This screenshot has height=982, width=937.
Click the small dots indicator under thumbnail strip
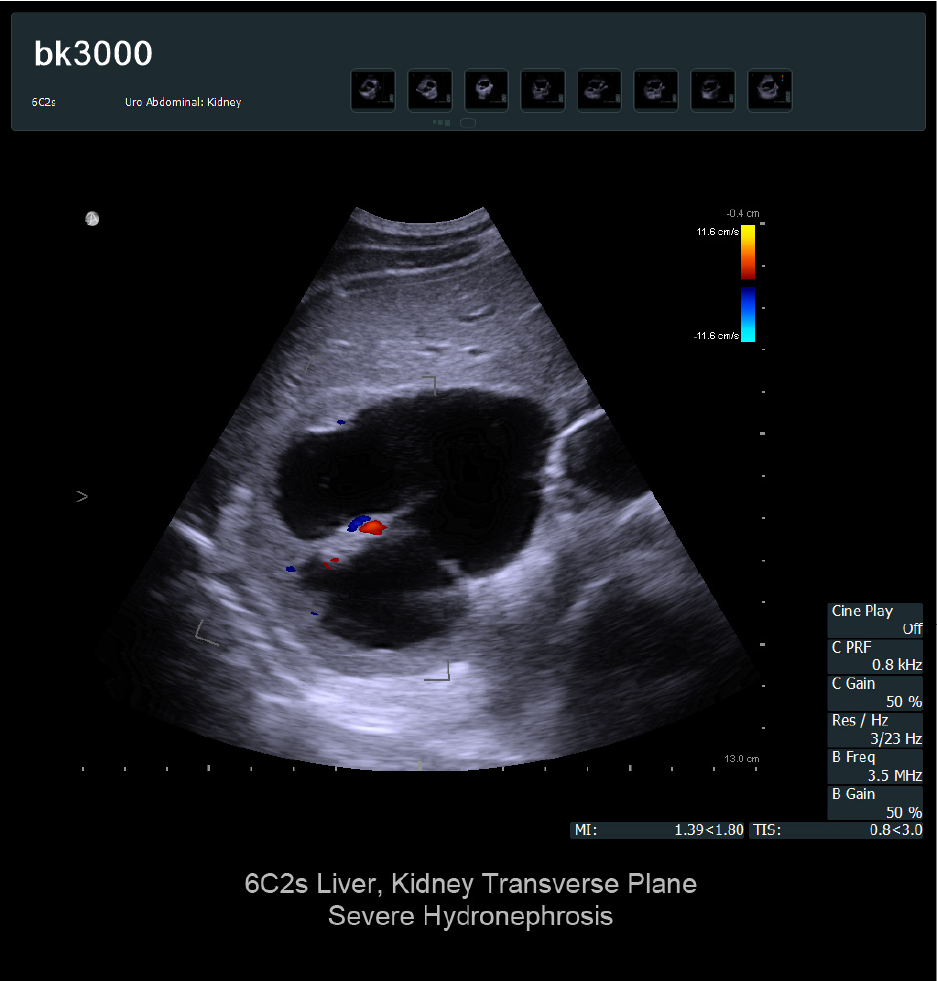point(441,123)
